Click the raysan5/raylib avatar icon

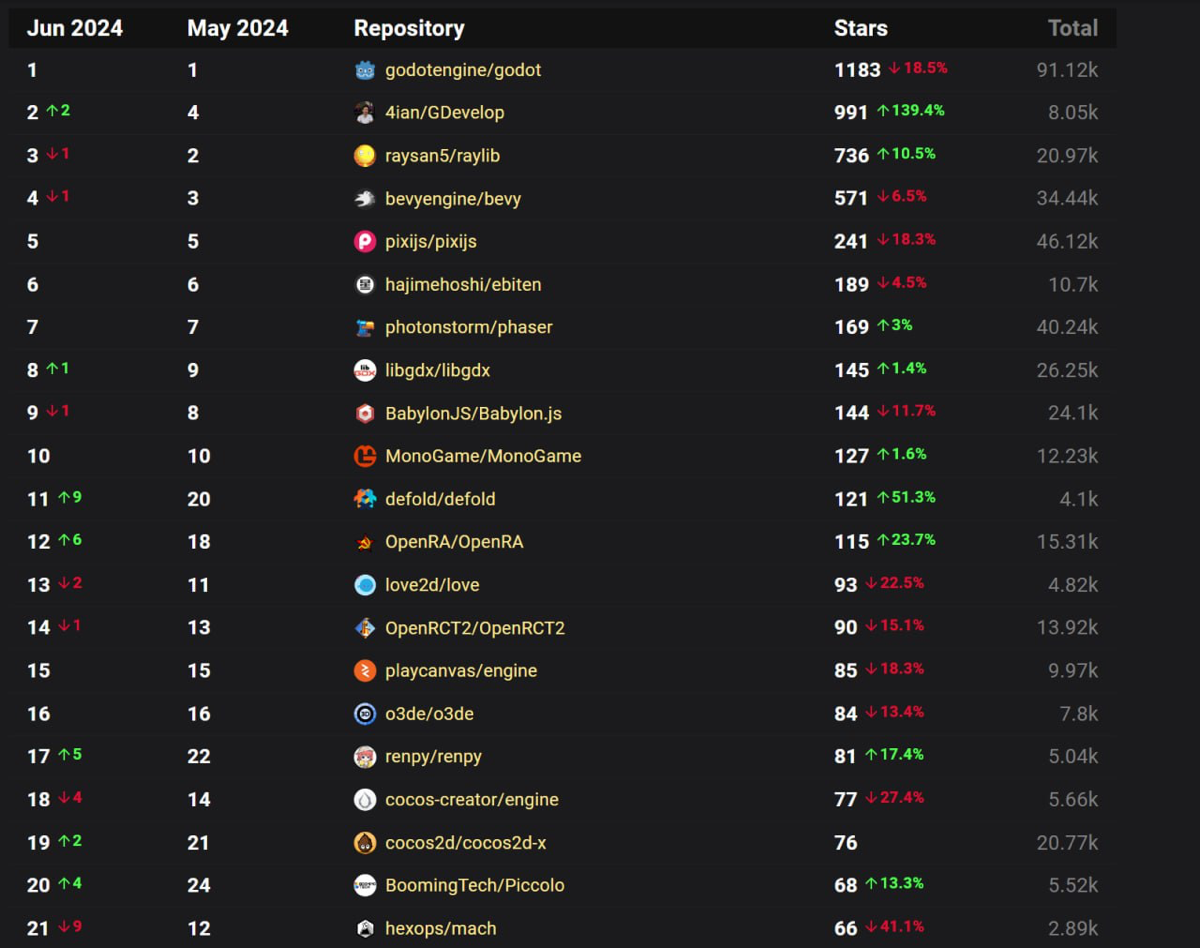pyautogui.click(x=365, y=156)
